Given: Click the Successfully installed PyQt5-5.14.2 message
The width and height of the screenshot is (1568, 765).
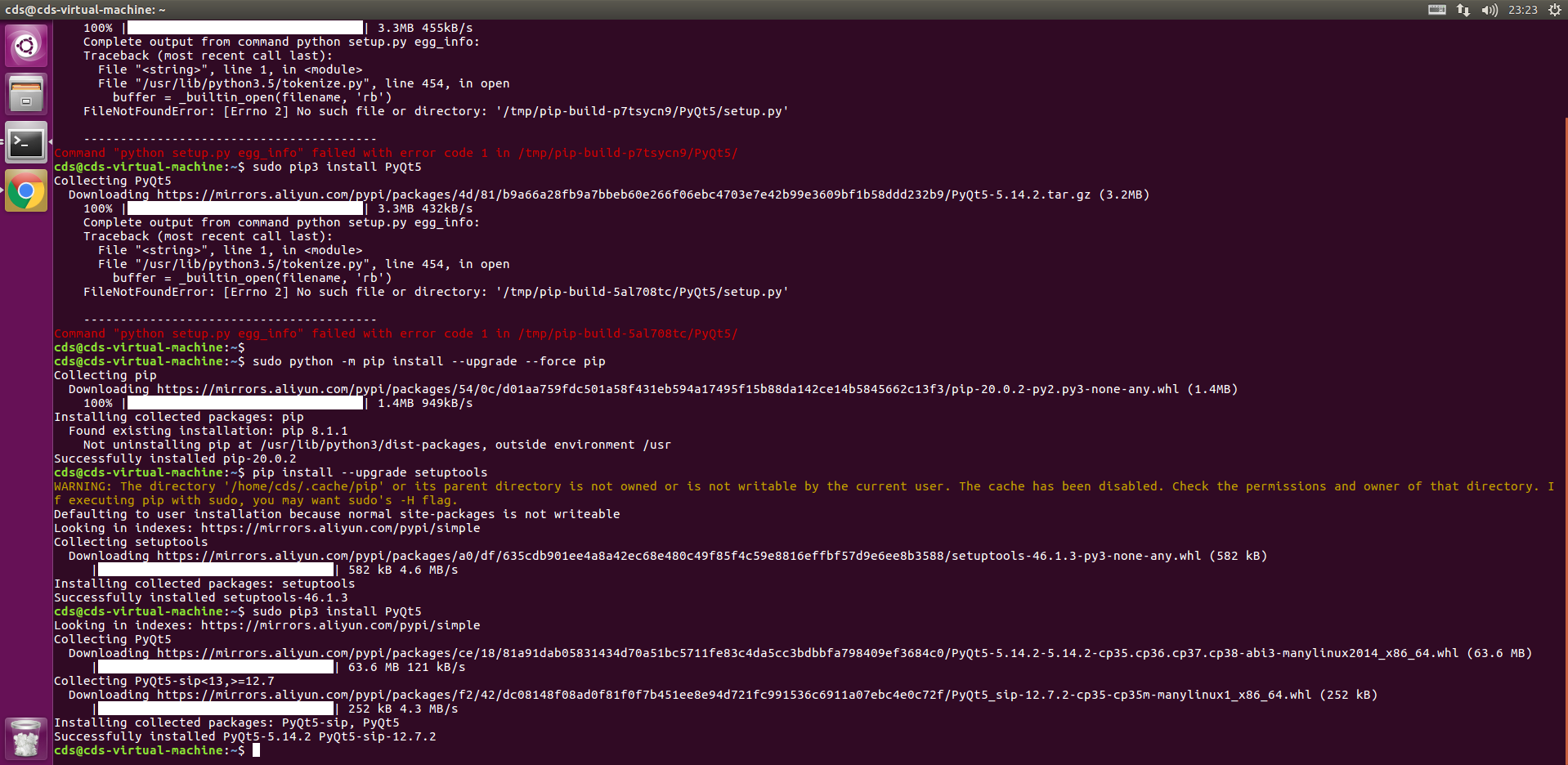Looking at the screenshot, I should coord(245,736).
